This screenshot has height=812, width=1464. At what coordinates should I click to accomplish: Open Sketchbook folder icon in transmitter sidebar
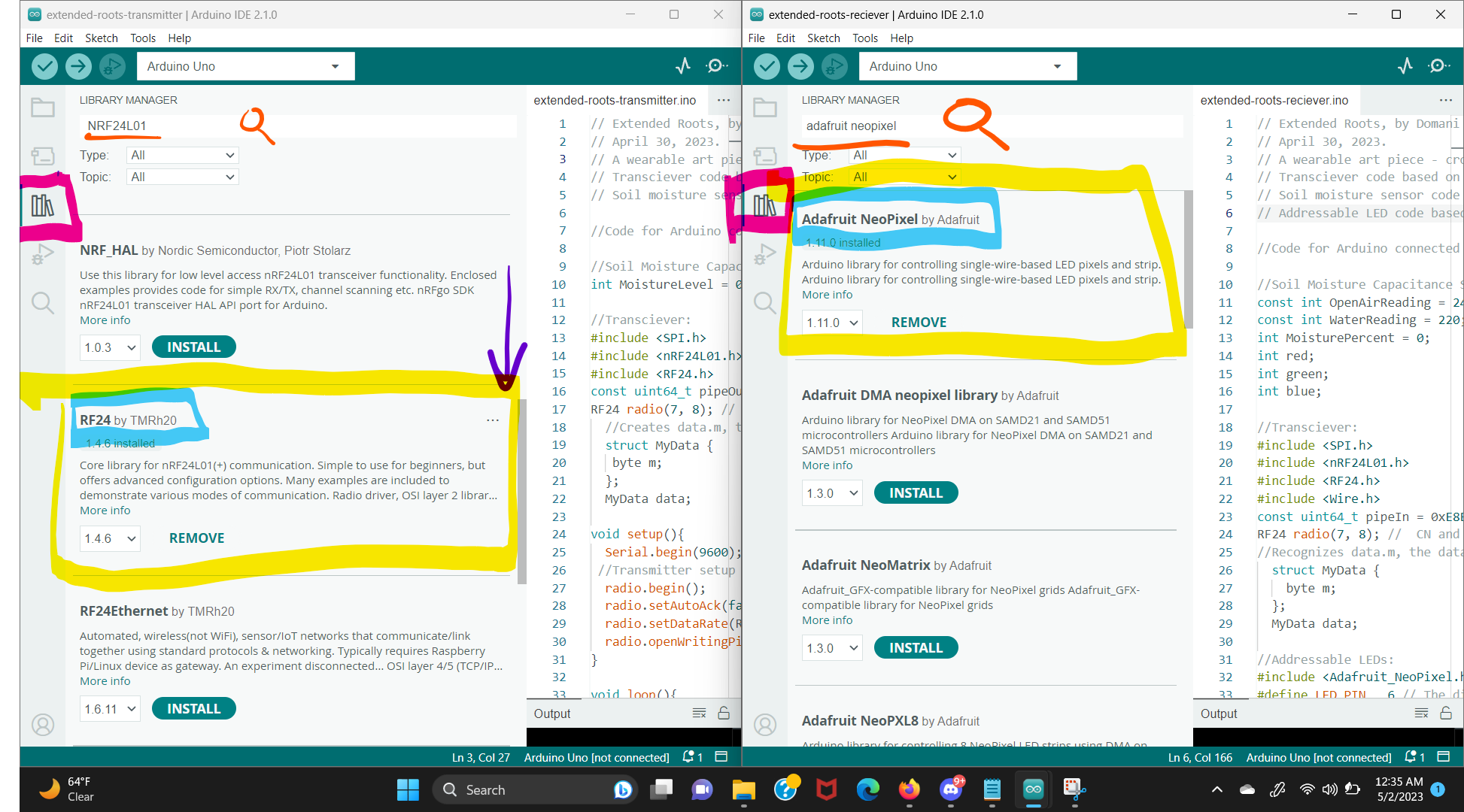point(43,108)
